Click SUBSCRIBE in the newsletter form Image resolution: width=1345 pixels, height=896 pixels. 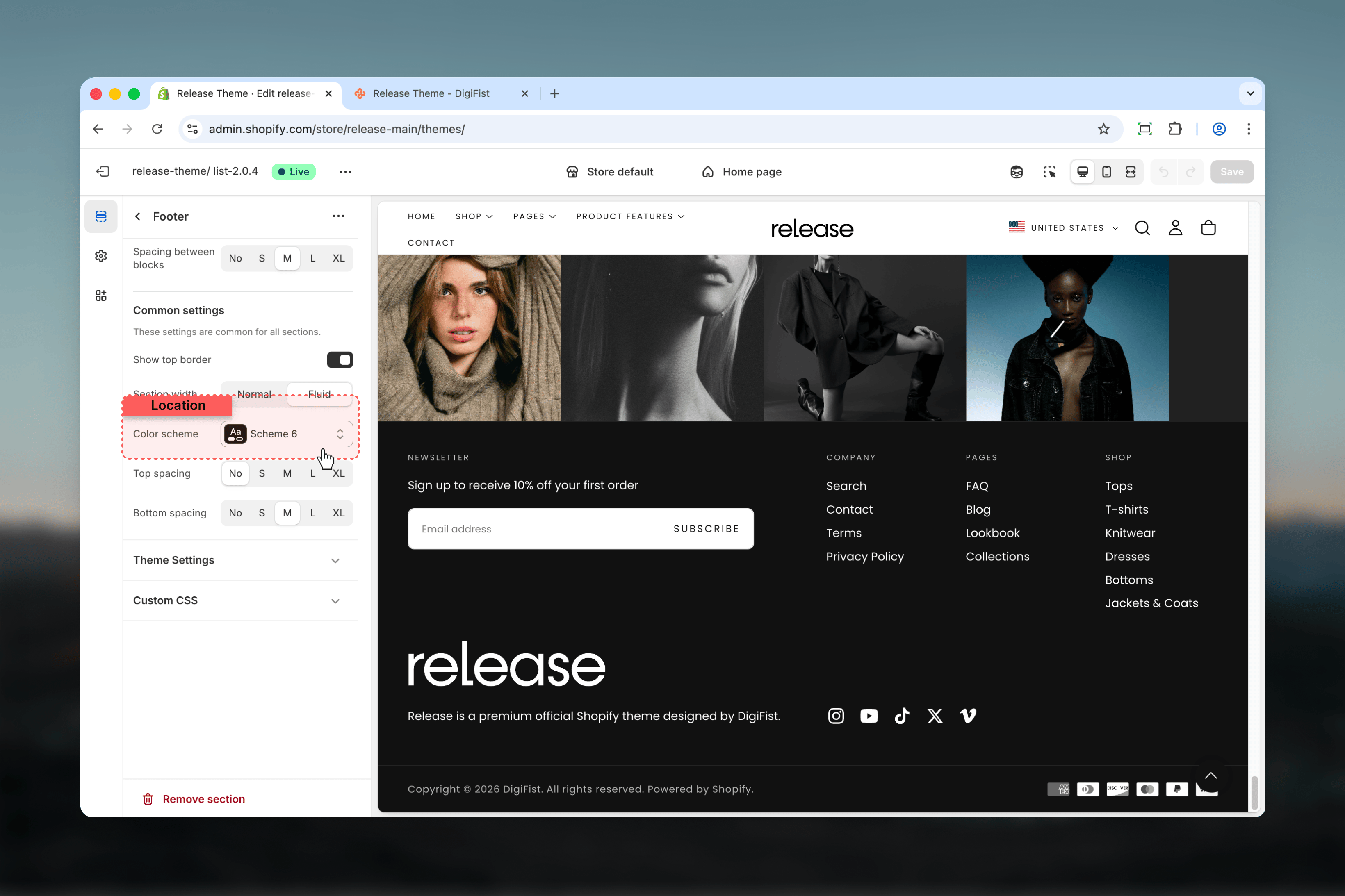click(x=706, y=529)
